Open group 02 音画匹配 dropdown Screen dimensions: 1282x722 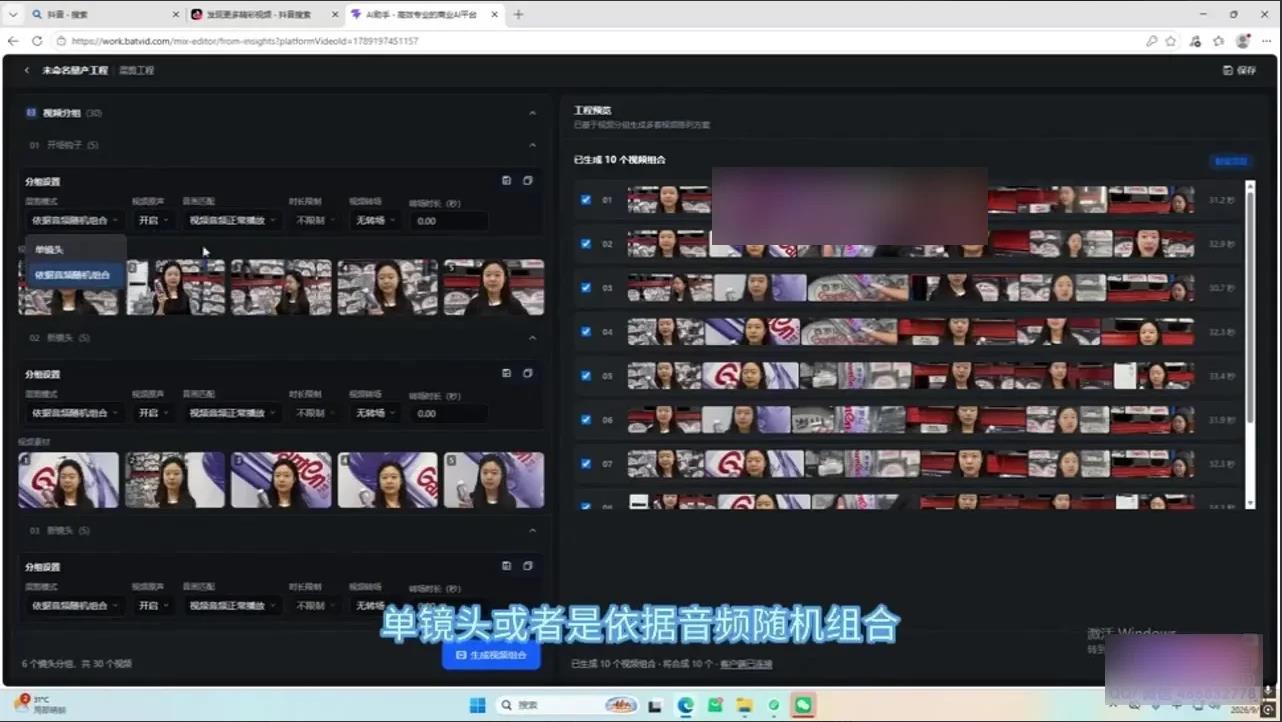pyautogui.click(x=231, y=412)
